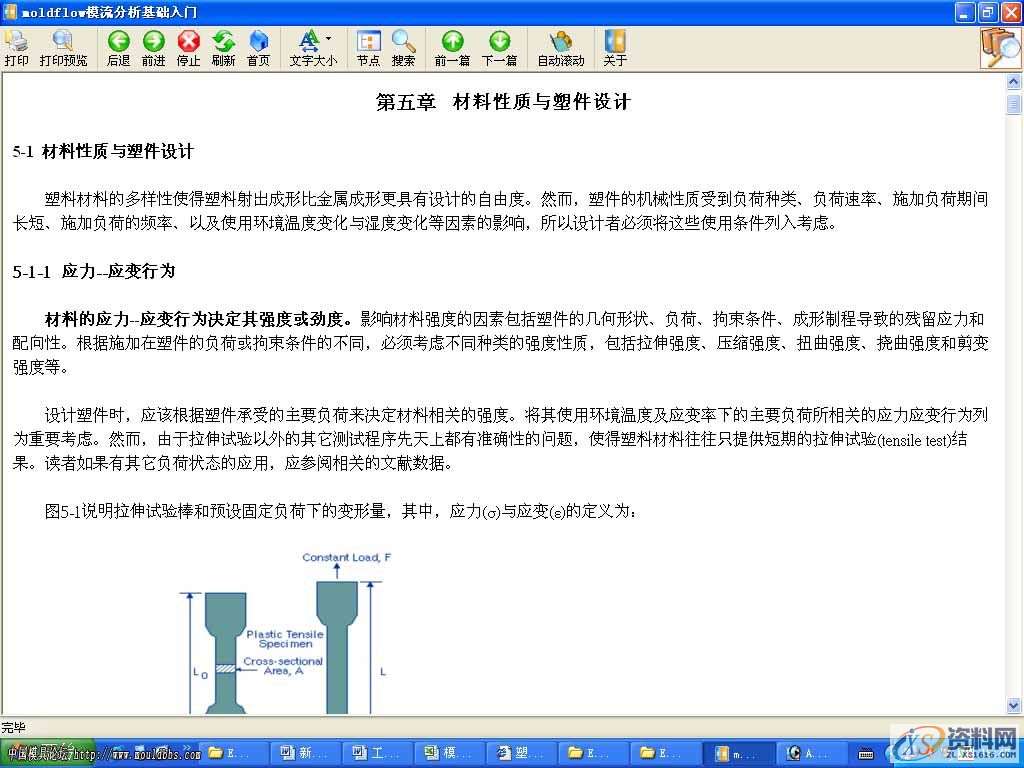
Task: Enable 自动滚动 auto-scrolling
Action: (x=560, y=47)
